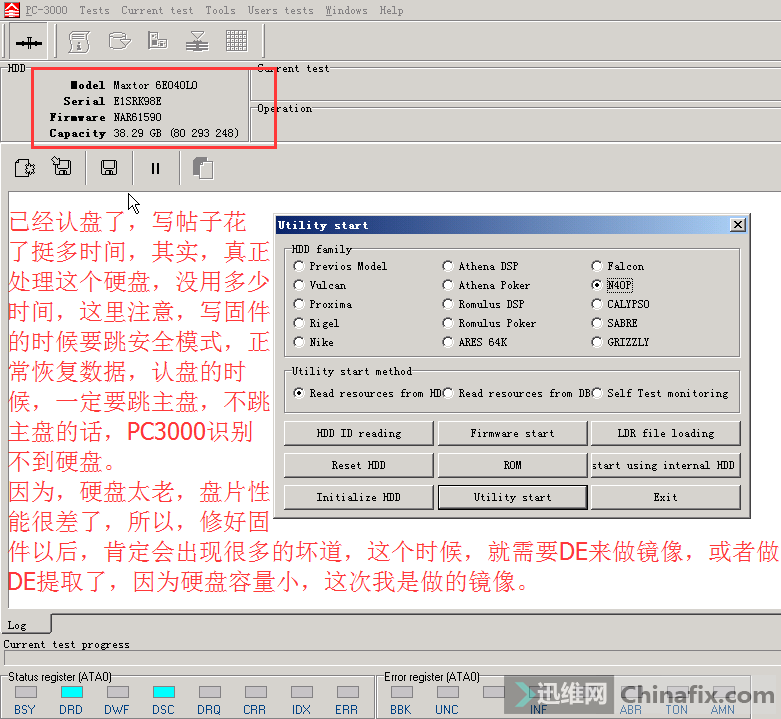
Task: Select SABRE radio button
Action: pyautogui.click(x=615, y=323)
